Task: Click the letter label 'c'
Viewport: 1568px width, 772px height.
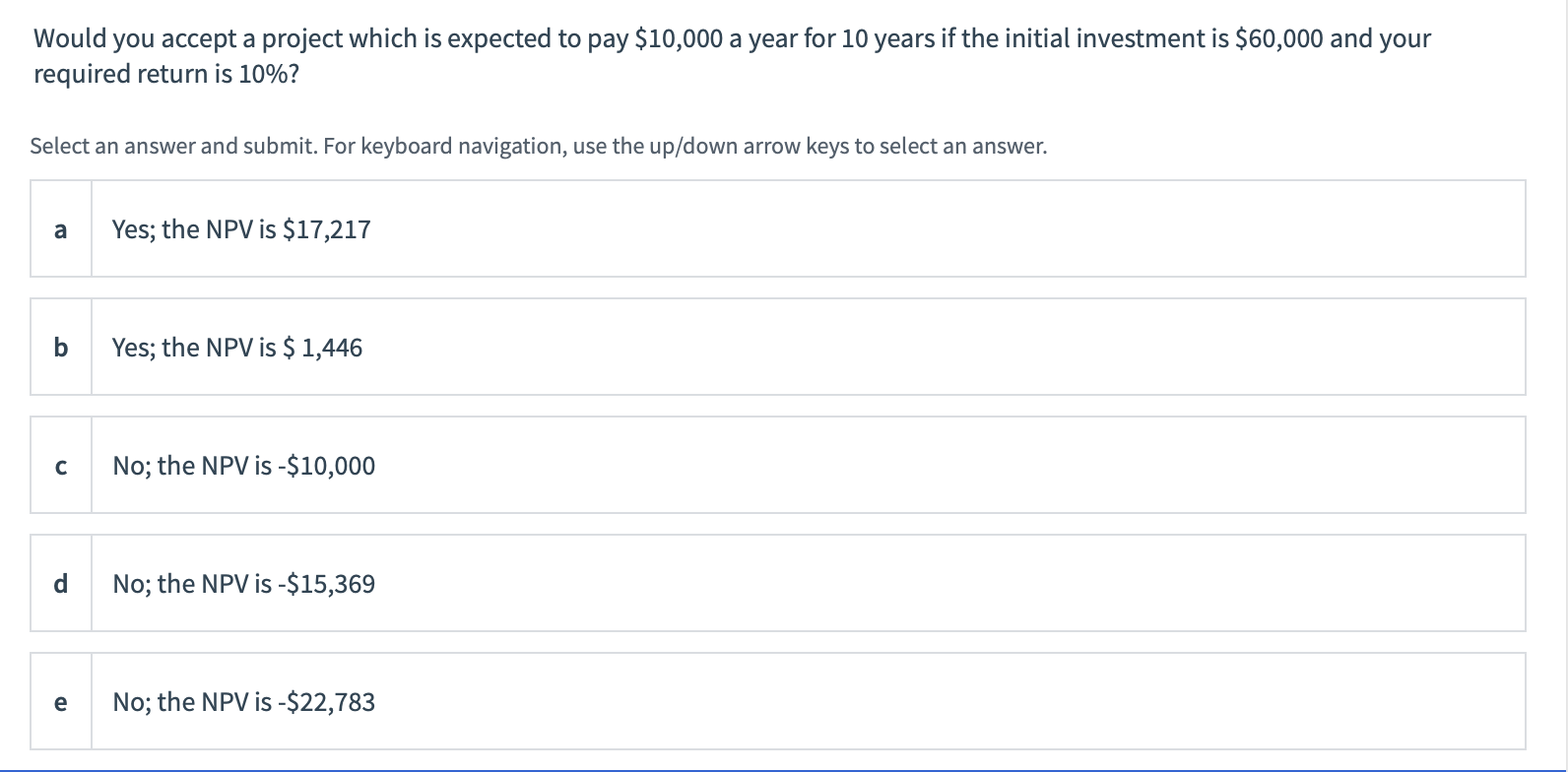Action: tap(61, 466)
